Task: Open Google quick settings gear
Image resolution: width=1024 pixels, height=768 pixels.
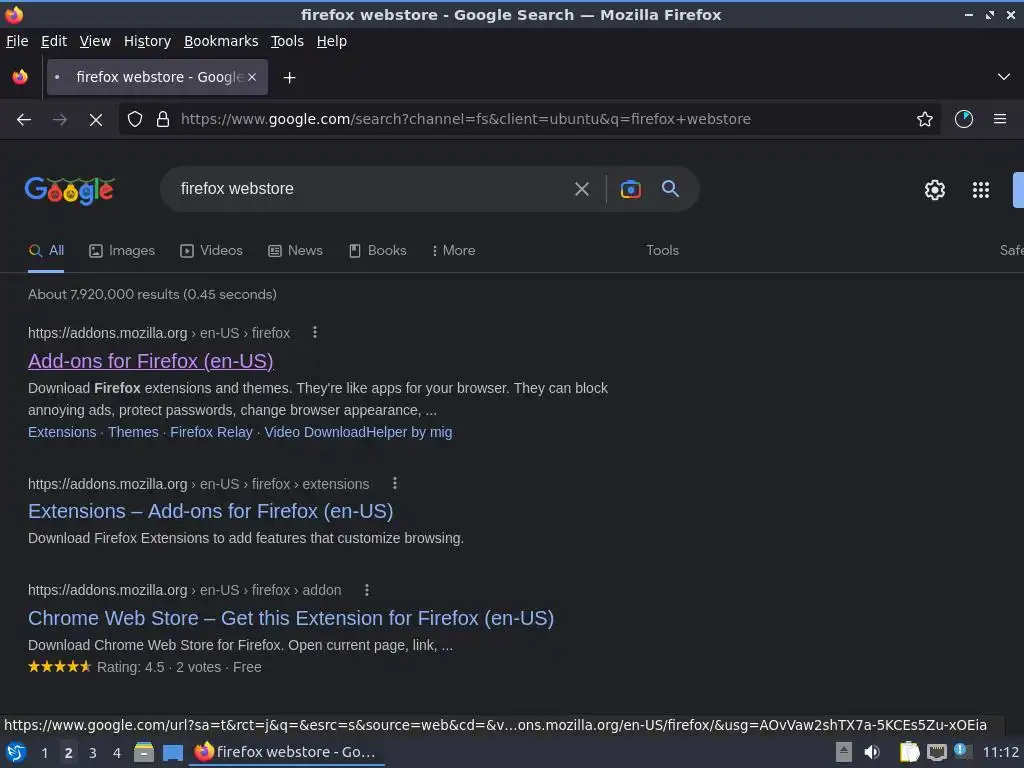Action: click(935, 190)
